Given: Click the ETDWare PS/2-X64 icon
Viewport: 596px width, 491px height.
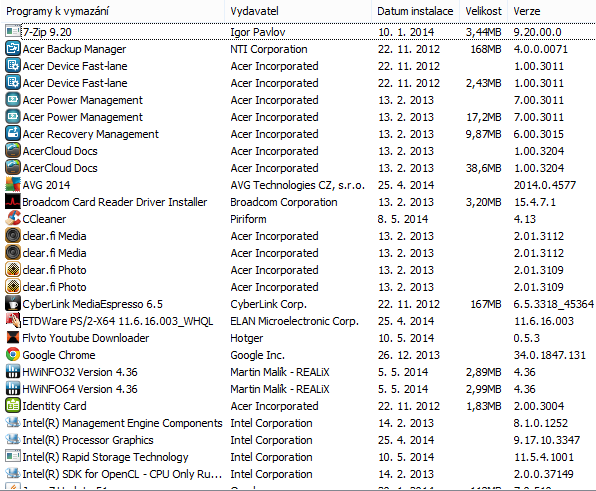Looking at the screenshot, I should pyautogui.click(x=13, y=320).
